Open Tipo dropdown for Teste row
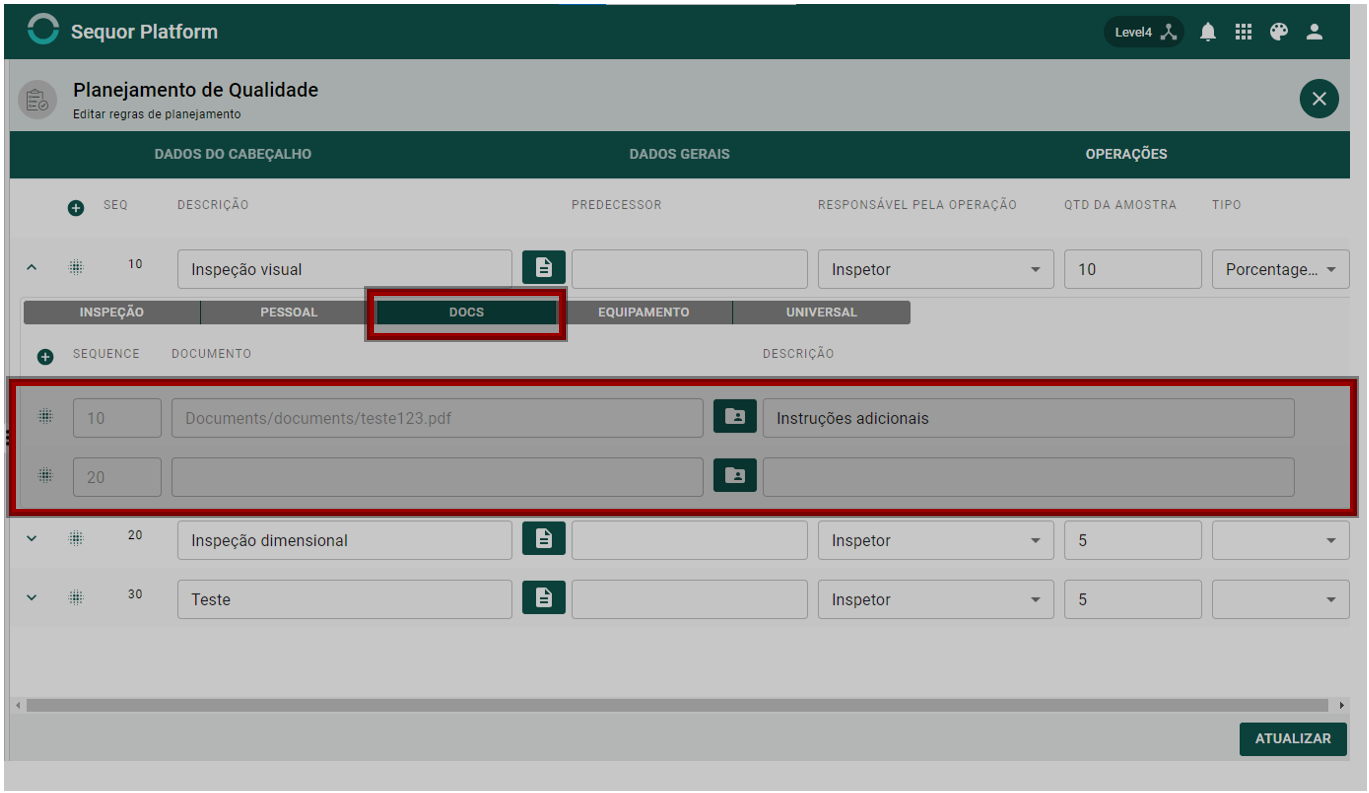 click(1281, 599)
